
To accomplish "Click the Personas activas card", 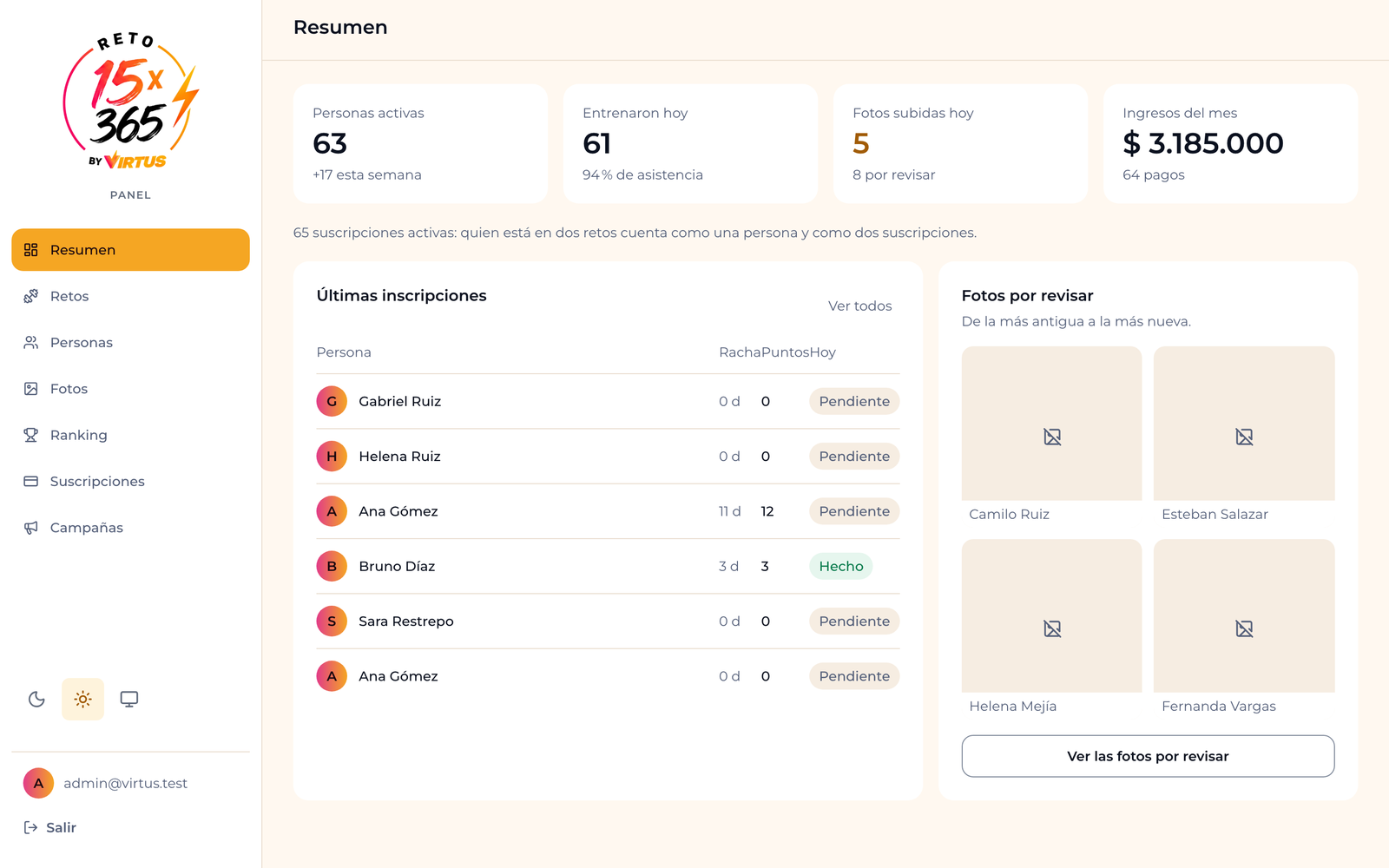I will [420, 144].
